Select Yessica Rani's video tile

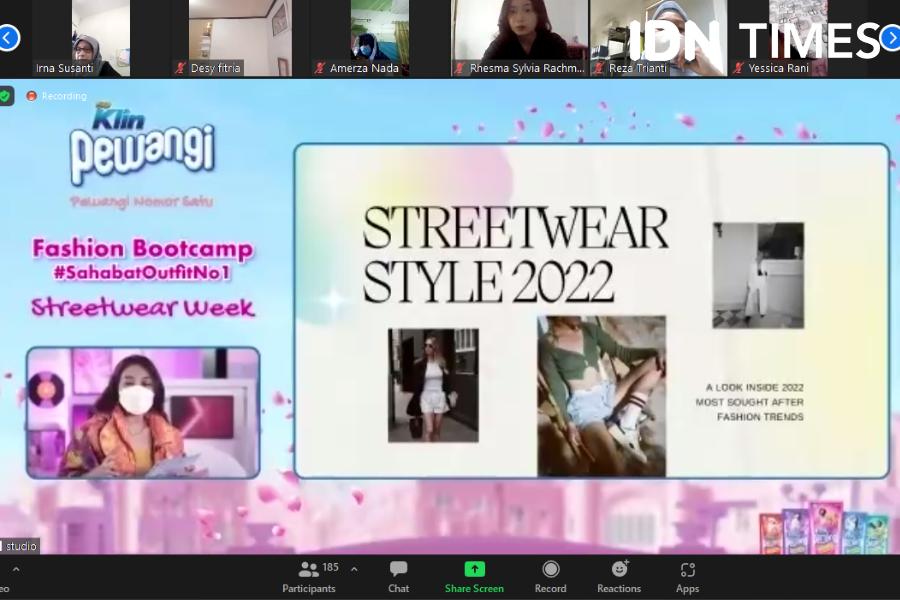(x=798, y=38)
